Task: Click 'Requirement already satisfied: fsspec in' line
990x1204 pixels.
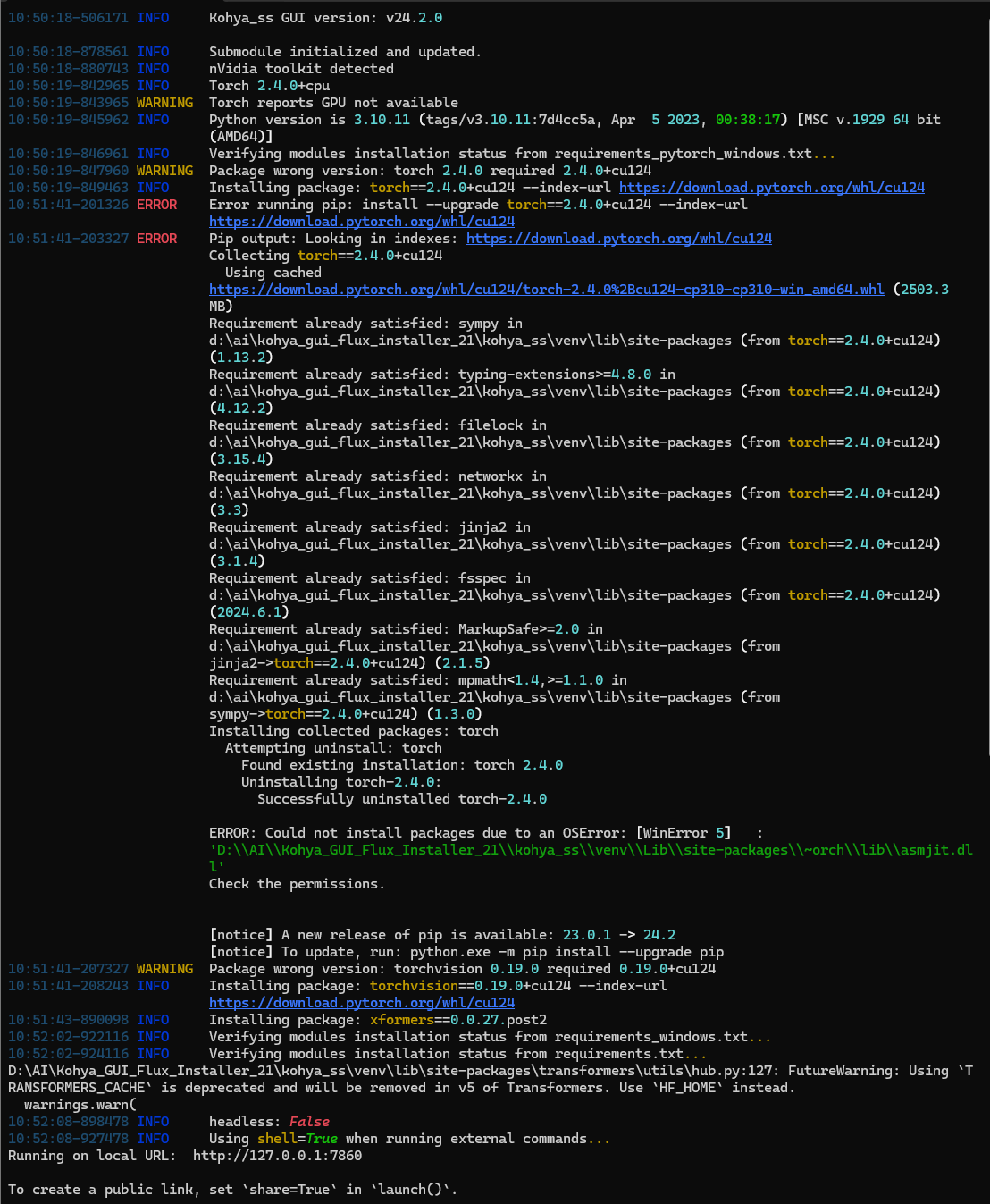Action: pos(369,578)
